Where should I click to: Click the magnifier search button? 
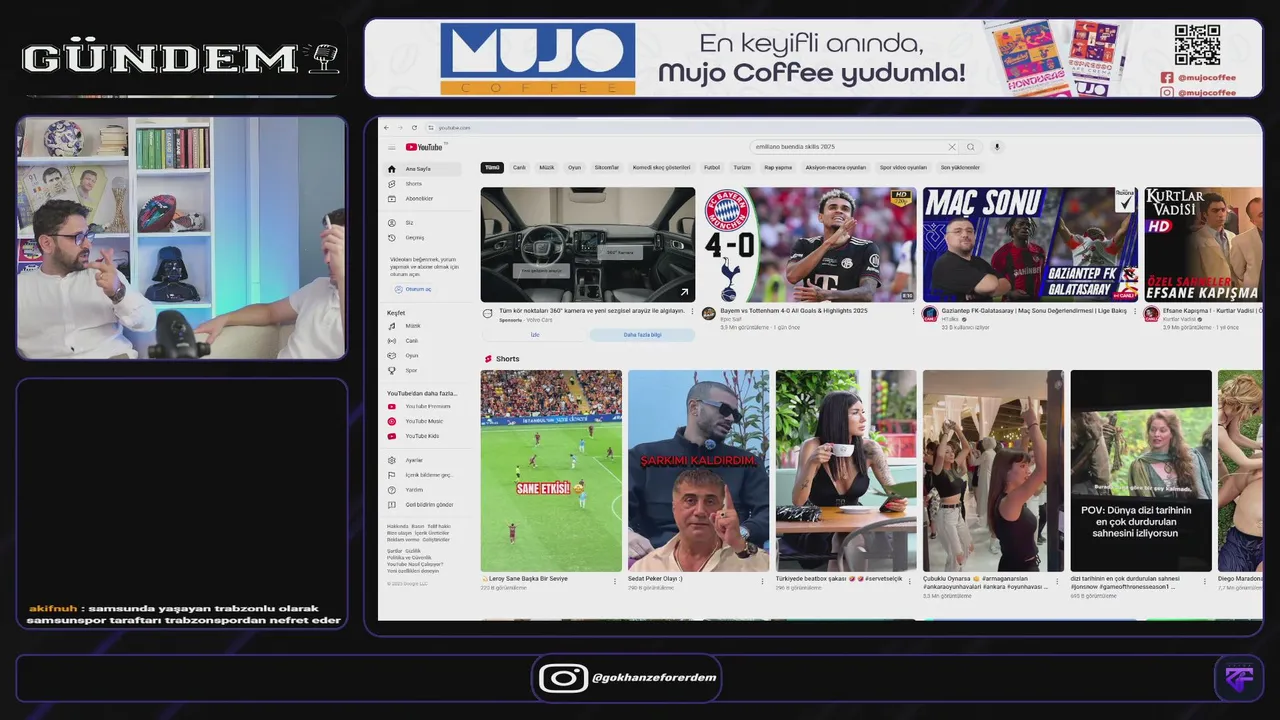(970, 147)
